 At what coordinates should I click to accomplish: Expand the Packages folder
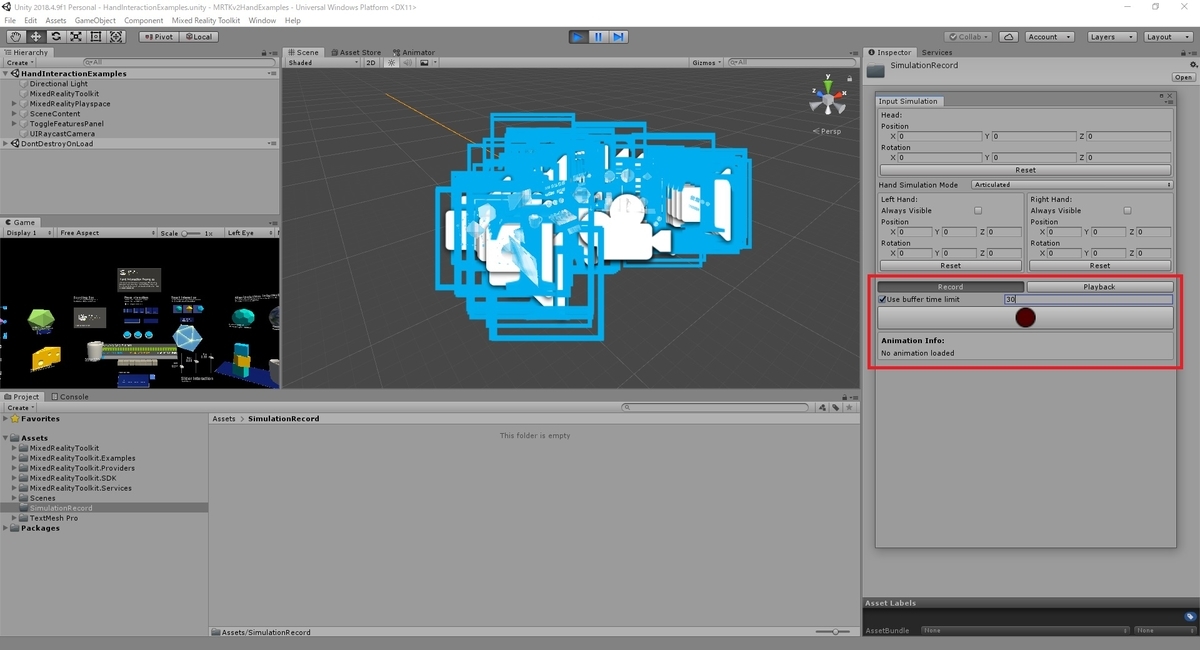[x=5, y=528]
